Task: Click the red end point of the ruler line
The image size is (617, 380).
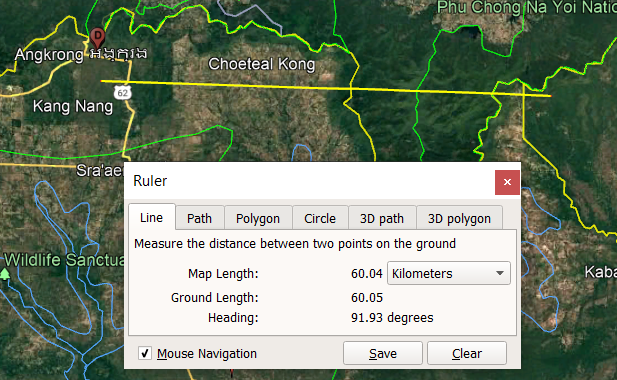Action: click(550, 96)
